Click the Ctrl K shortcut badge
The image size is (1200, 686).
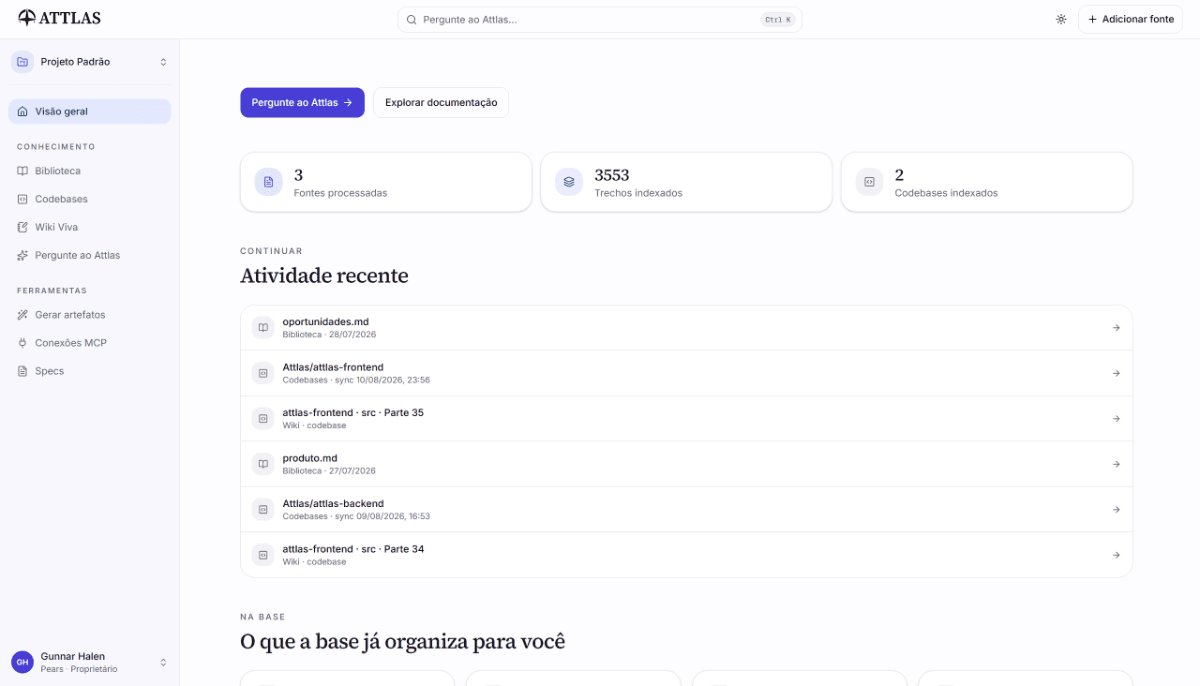point(777,19)
